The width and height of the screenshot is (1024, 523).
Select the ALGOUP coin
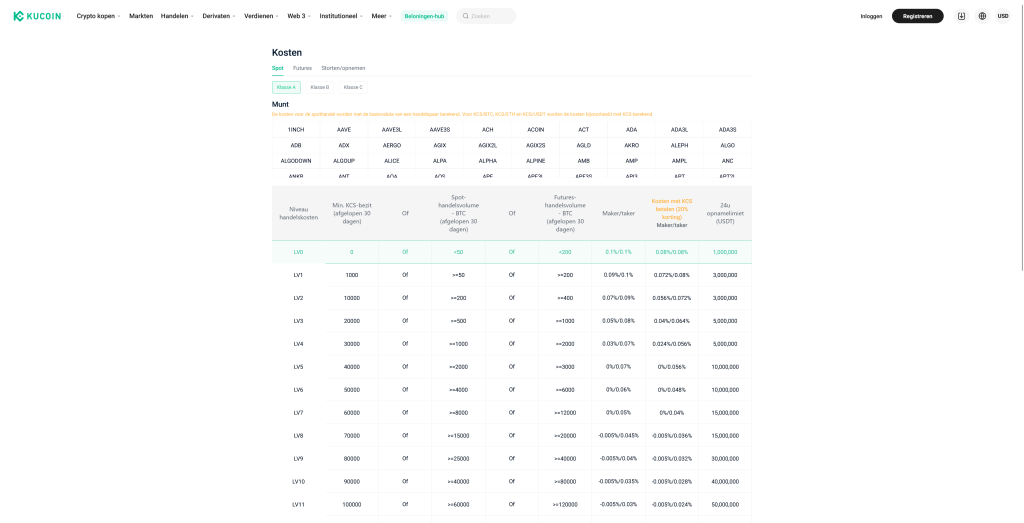(x=344, y=161)
